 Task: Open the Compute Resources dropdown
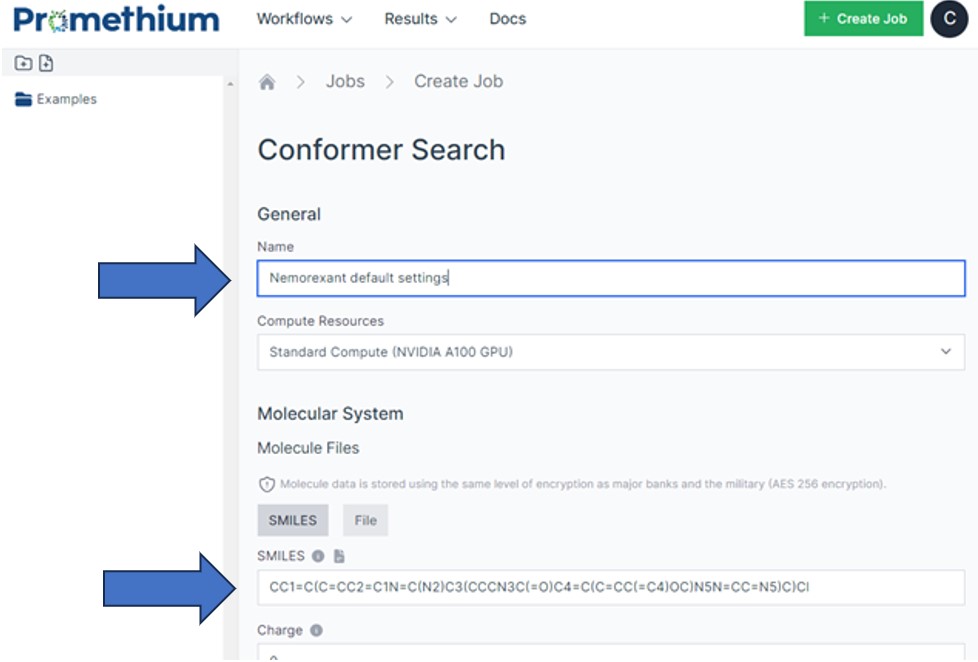point(610,352)
